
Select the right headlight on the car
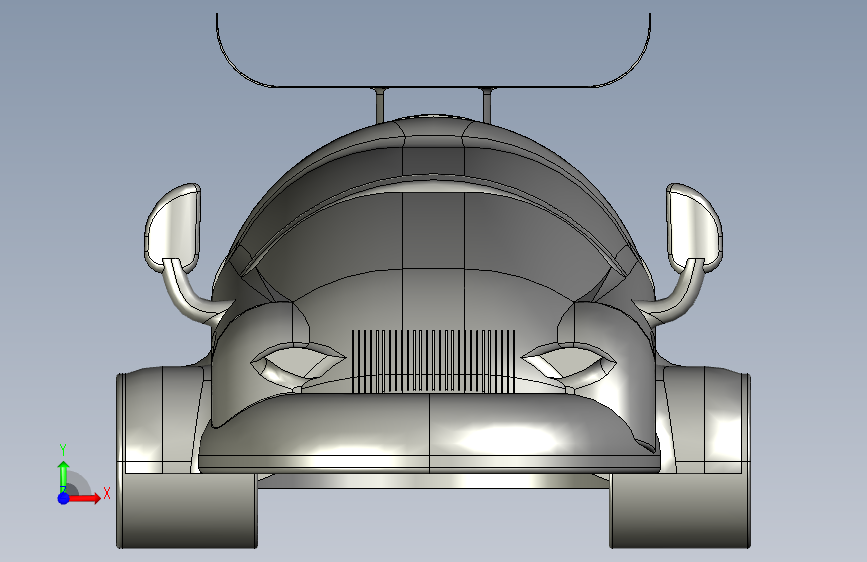pyautogui.click(x=568, y=362)
